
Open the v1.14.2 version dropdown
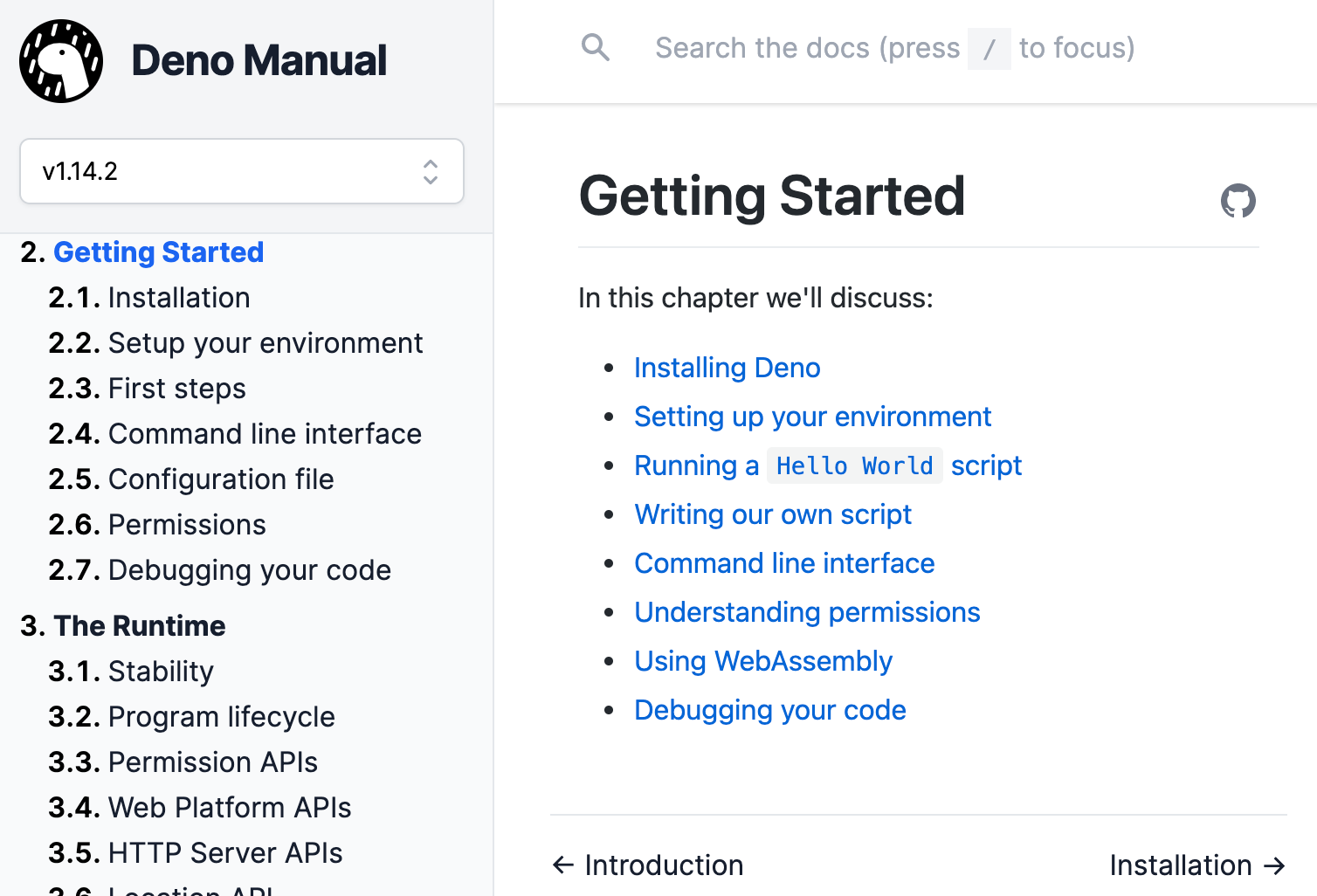point(242,171)
